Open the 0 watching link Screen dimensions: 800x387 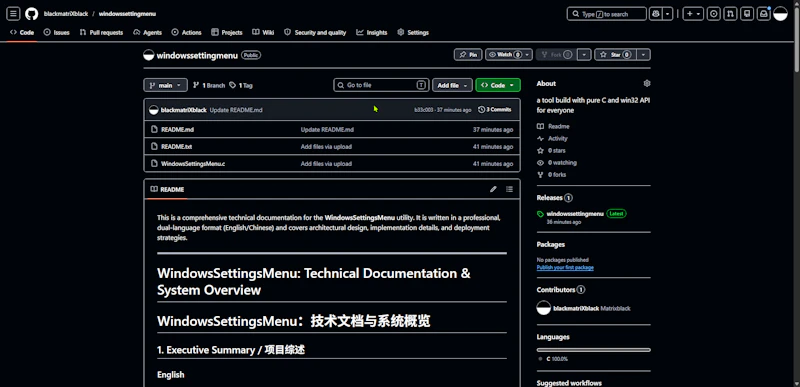pos(557,163)
